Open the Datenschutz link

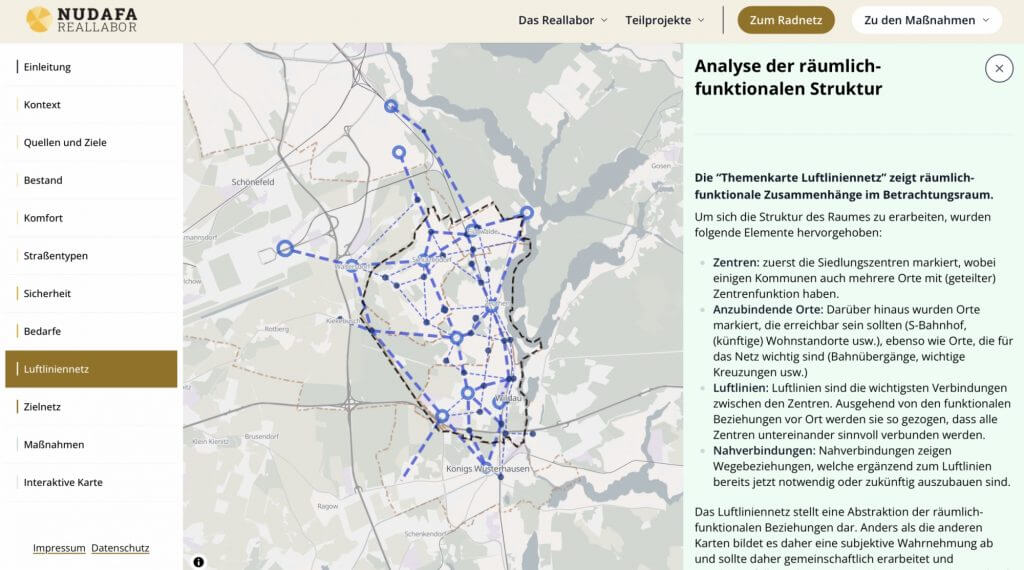tap(120, 548)
